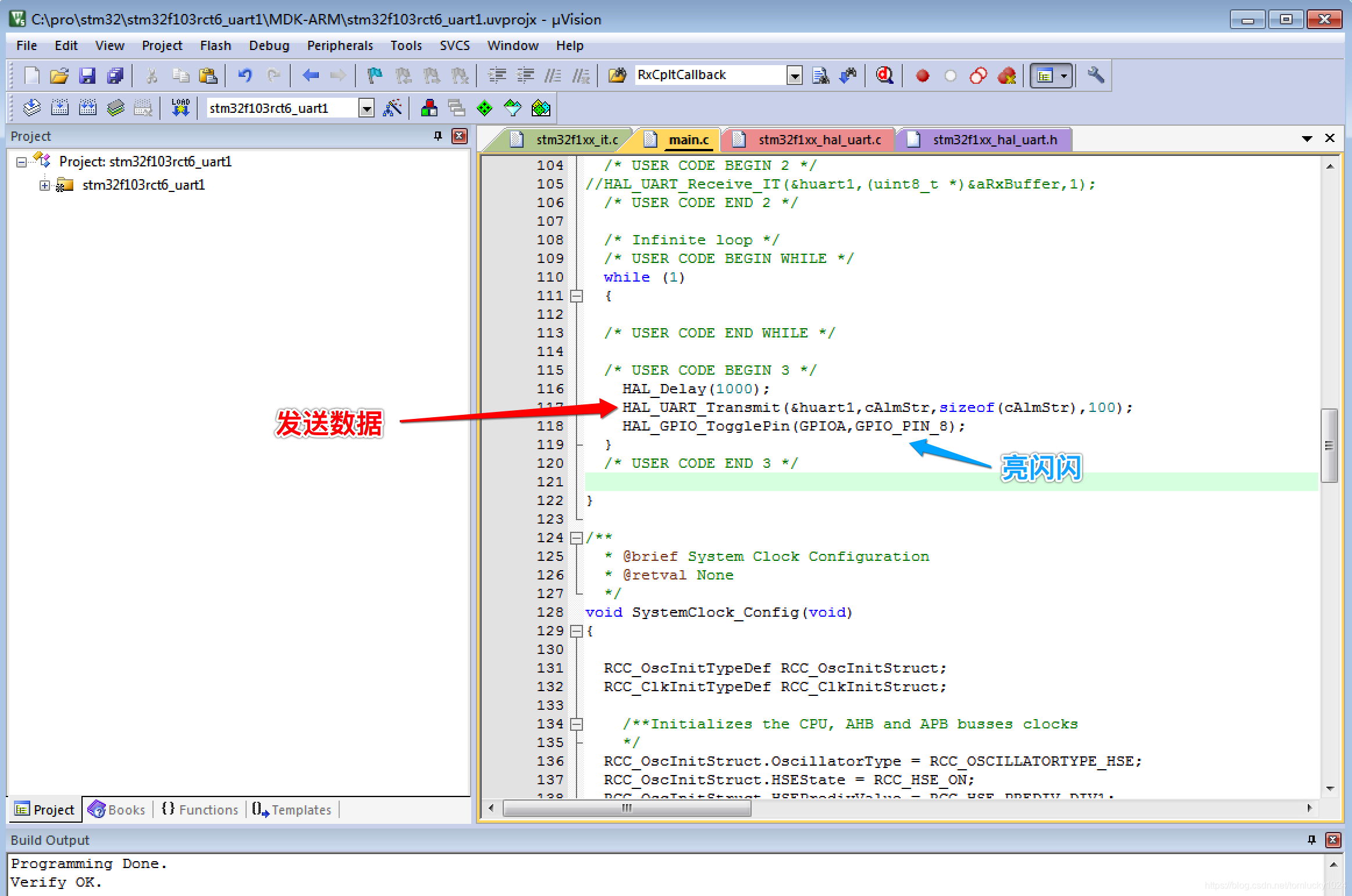Click the Build target icon
This screenshot has height=896, width=1352.
coord(60,108)
